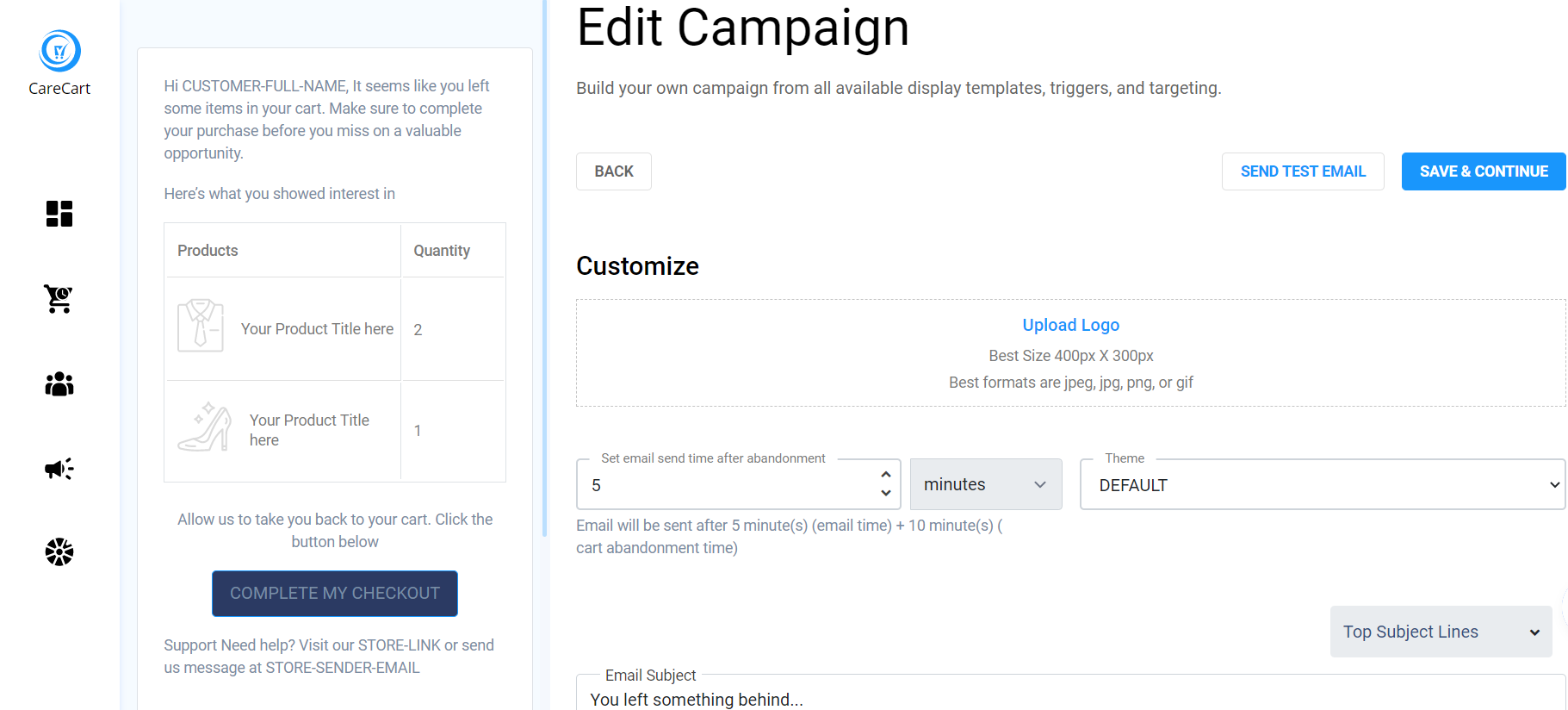
Task: Click the quantity value 1 cell
Action: (453, 431)
